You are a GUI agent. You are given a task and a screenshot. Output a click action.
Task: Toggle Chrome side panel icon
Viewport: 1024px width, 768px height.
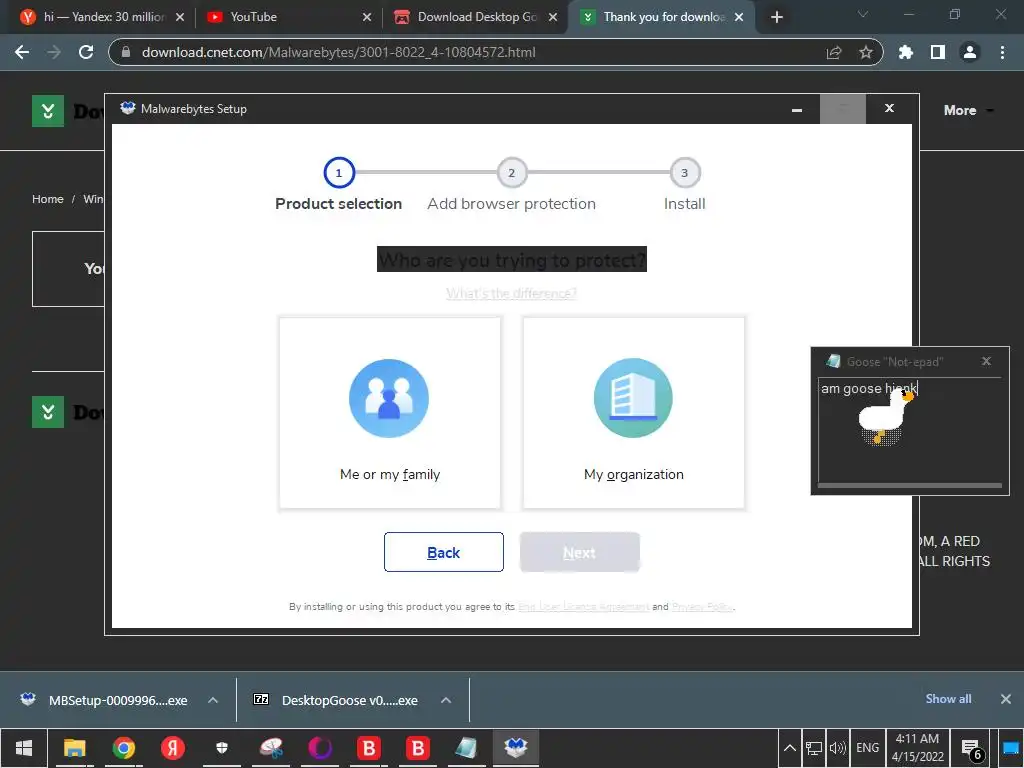(938, 52)
